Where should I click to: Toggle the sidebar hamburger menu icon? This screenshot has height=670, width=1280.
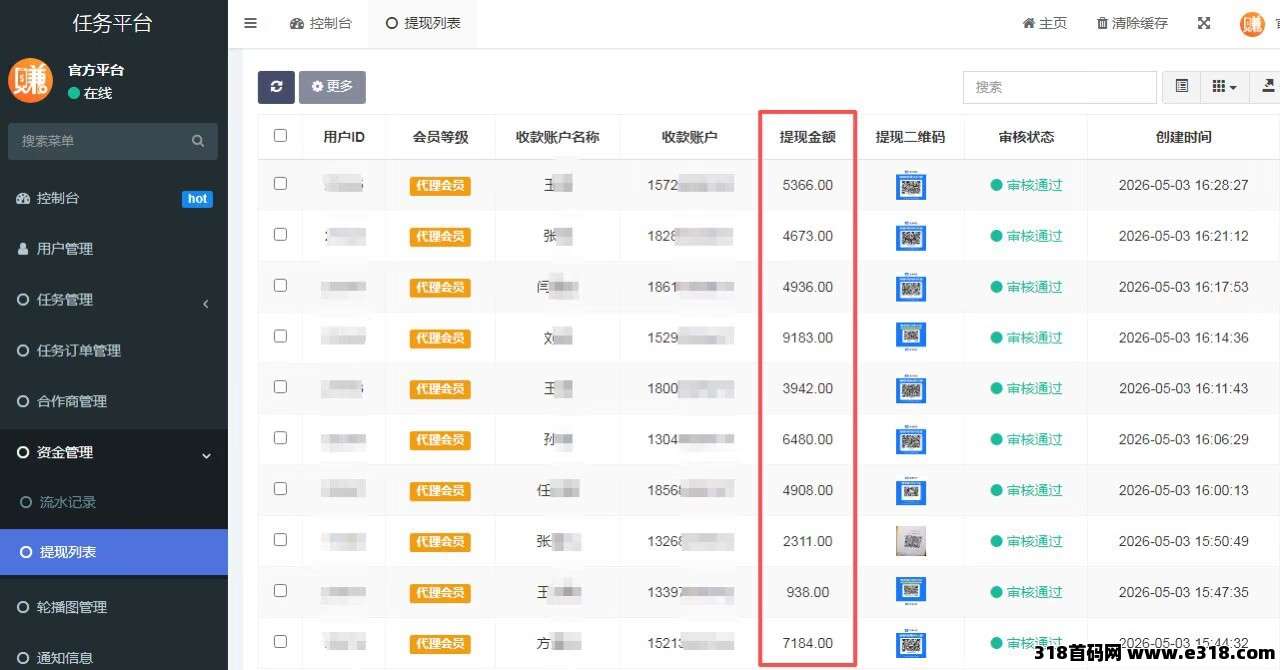[251, 23]
